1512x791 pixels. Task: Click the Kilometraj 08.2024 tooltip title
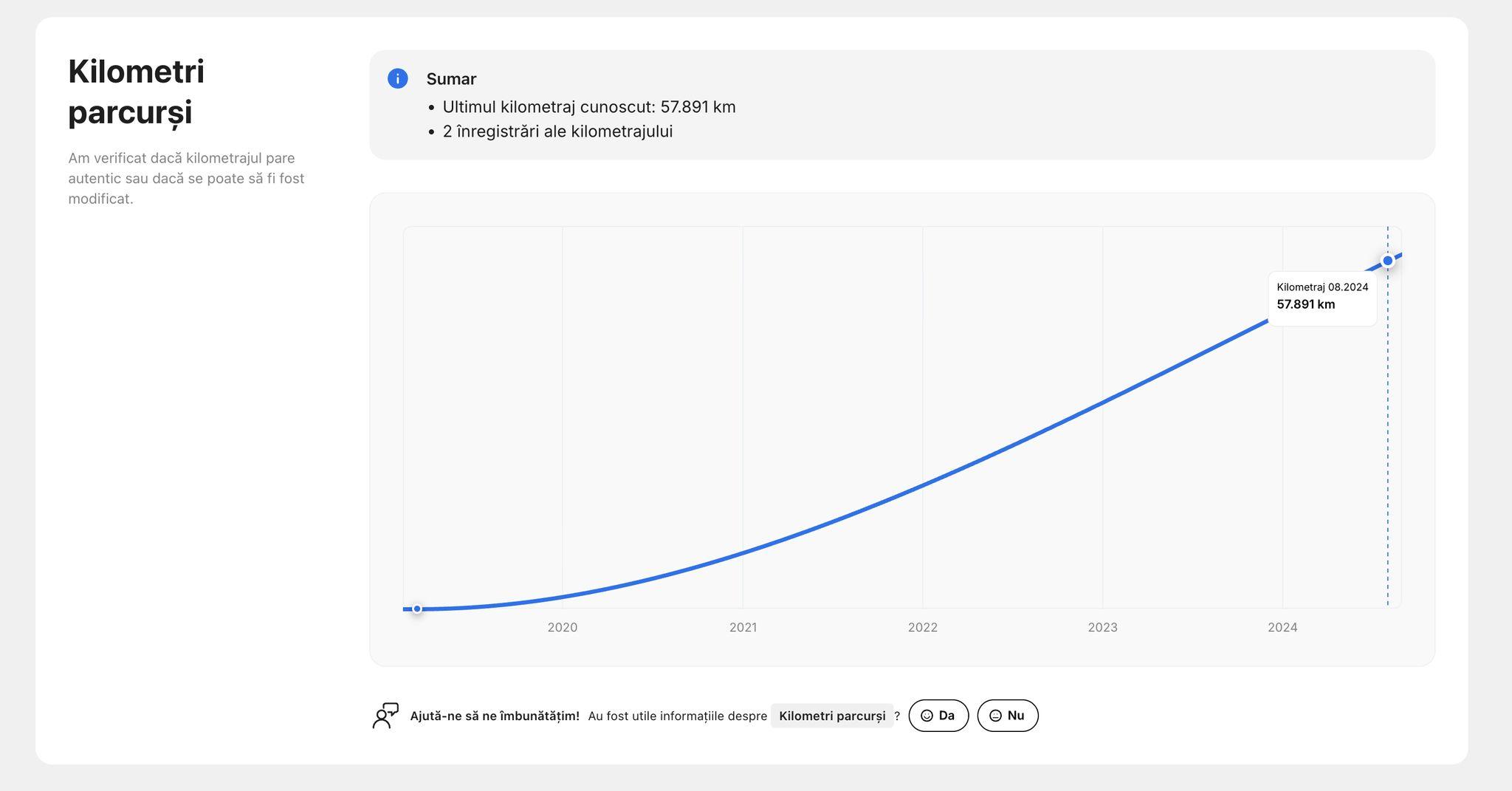pos(1322,287)
